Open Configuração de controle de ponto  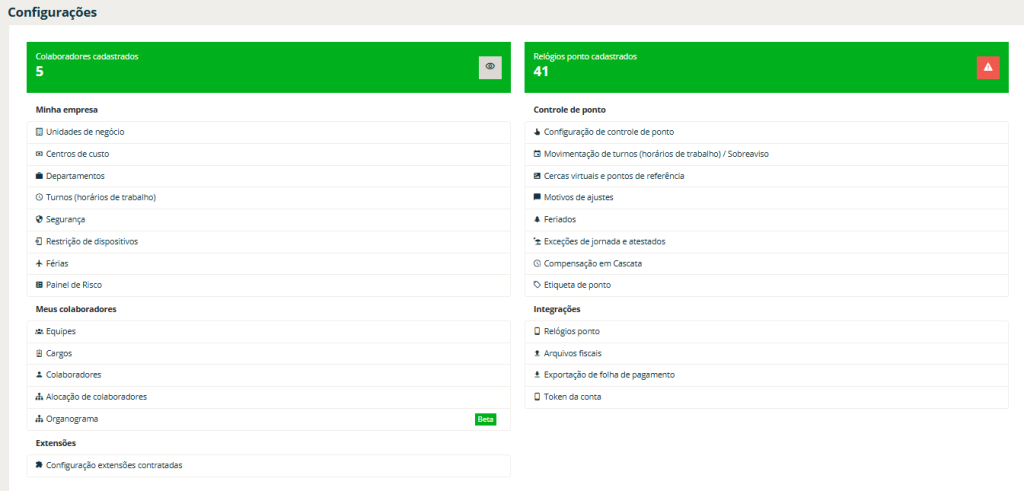(x=608, y=132)
